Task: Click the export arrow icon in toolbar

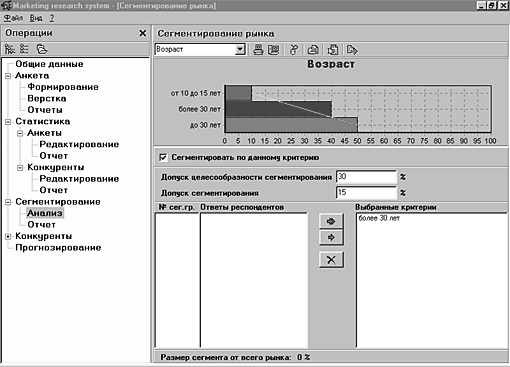Action: click(x=352, y=50)
